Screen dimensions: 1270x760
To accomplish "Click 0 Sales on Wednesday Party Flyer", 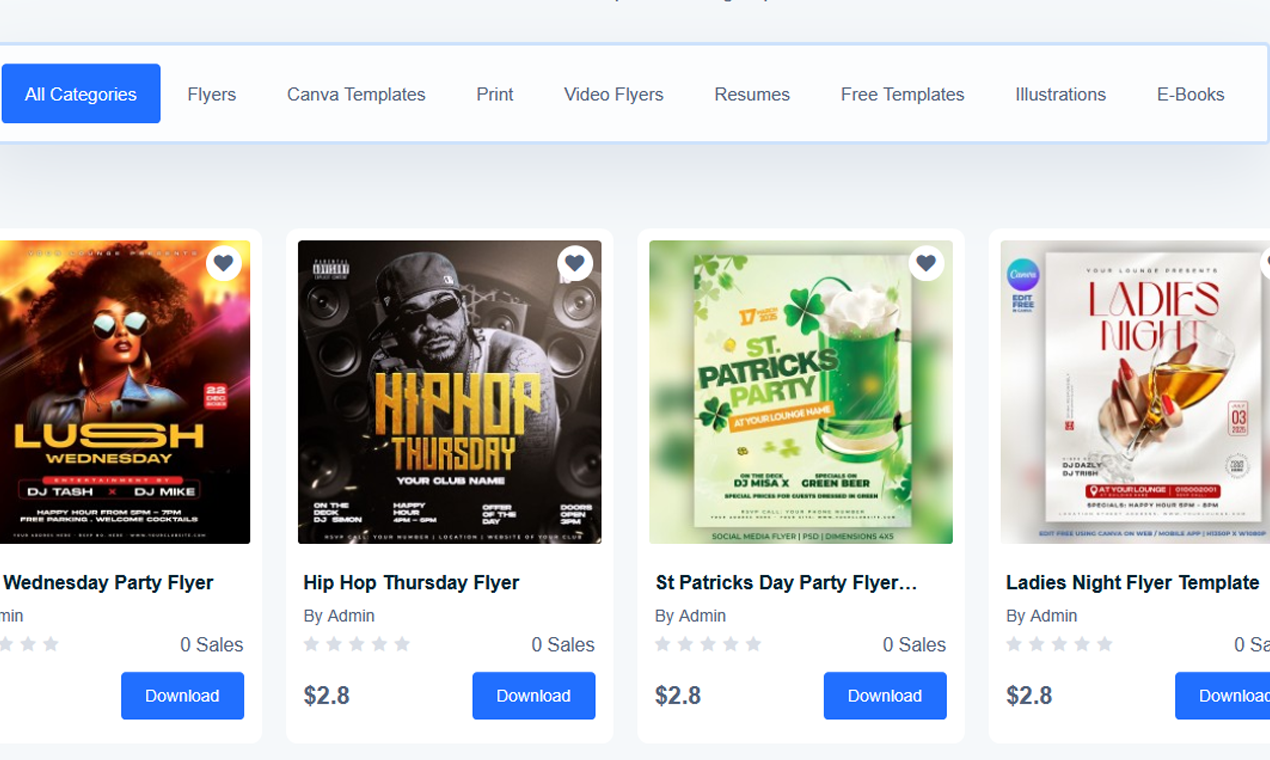I will [212, 645].
